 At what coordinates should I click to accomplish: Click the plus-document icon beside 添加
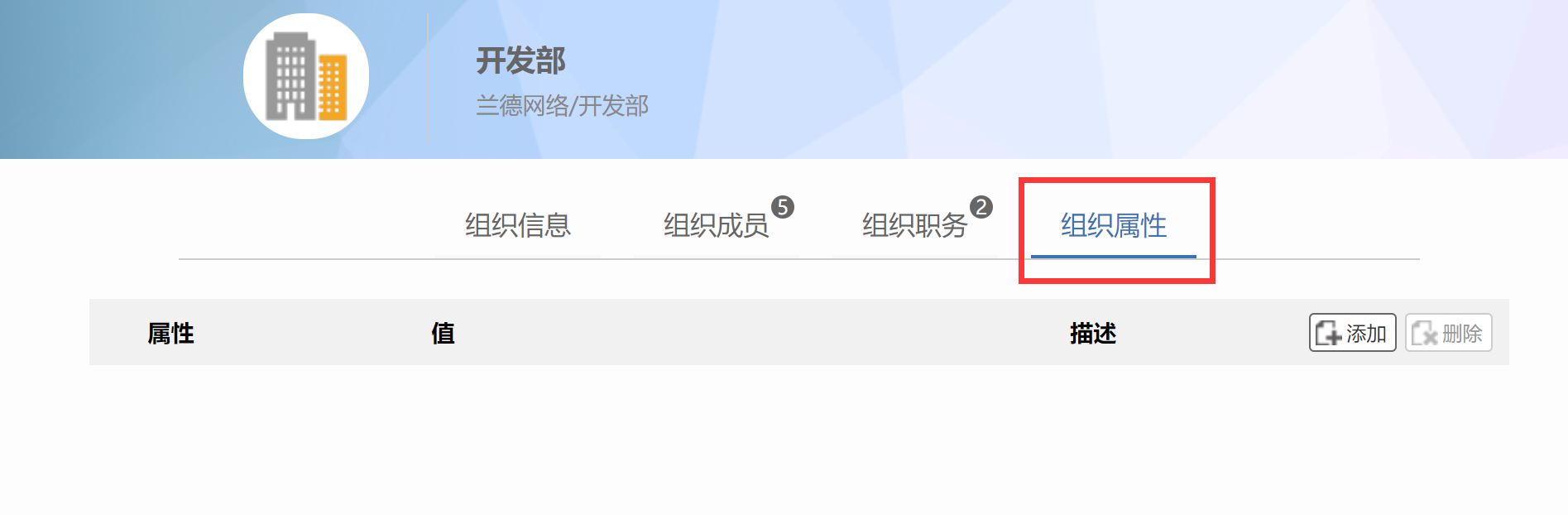(x=1328, y=333)
